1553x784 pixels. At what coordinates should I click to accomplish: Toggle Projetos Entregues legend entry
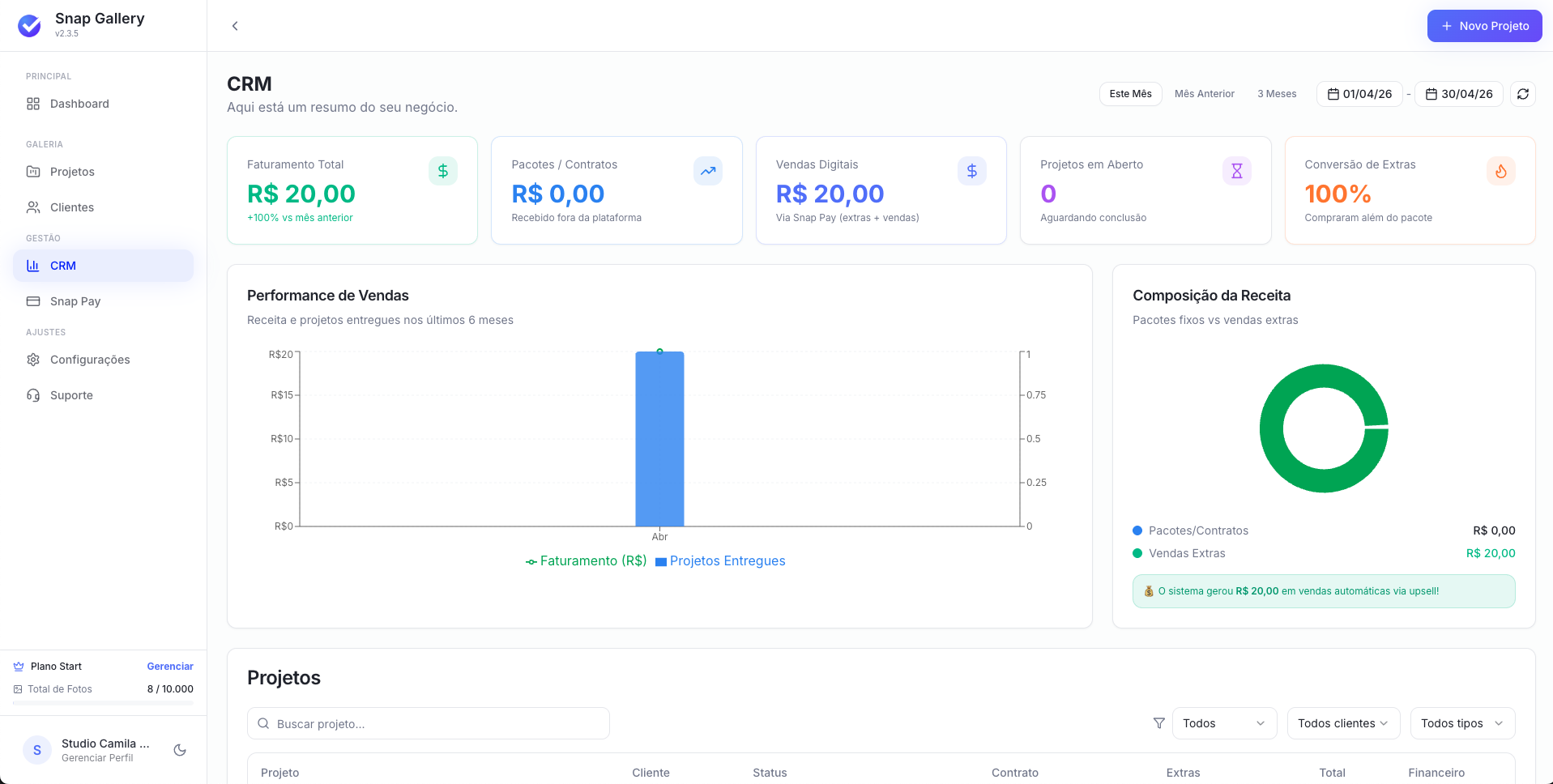click(720, 561)
